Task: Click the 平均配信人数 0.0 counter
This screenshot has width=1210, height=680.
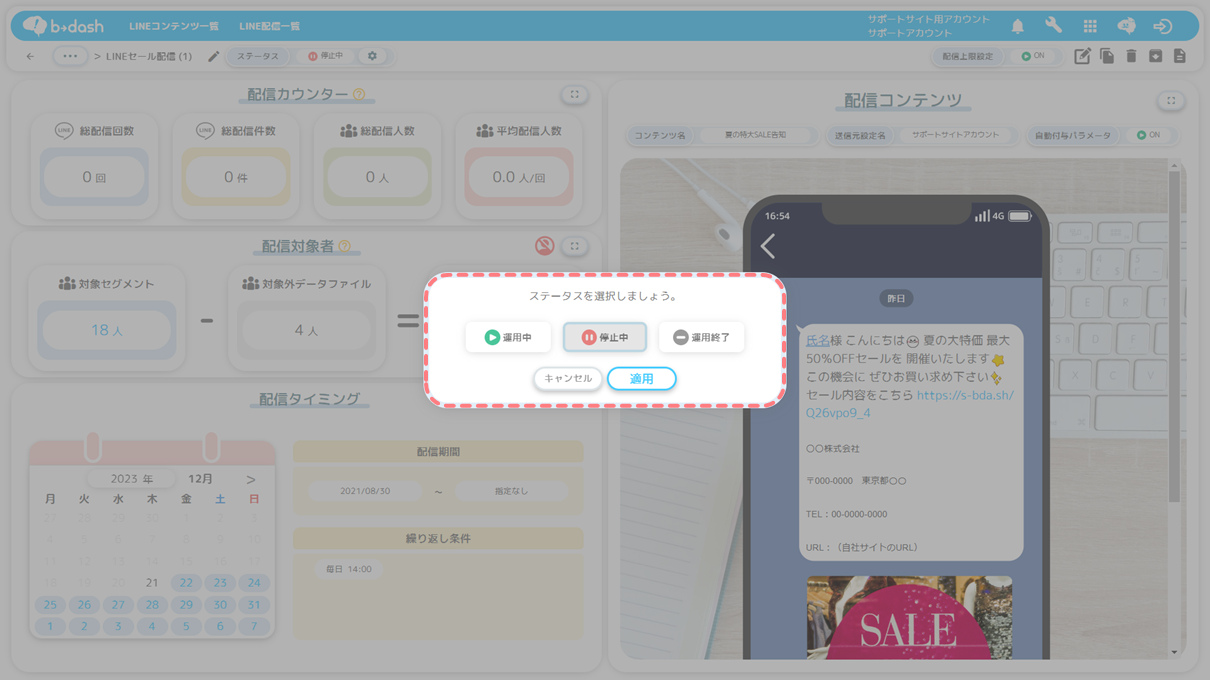Action: coord(519,177)
